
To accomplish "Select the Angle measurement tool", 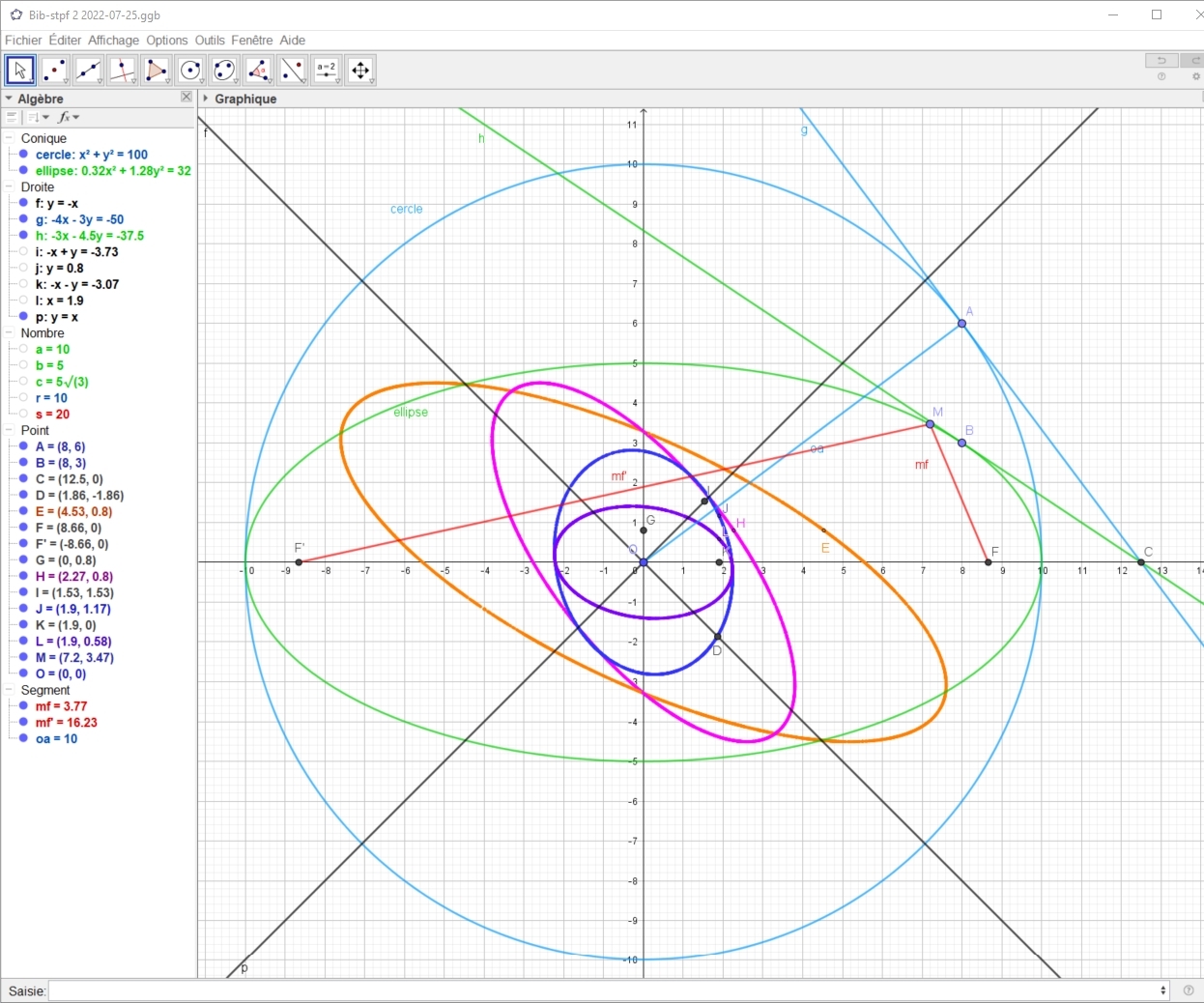I will (258, 71).
